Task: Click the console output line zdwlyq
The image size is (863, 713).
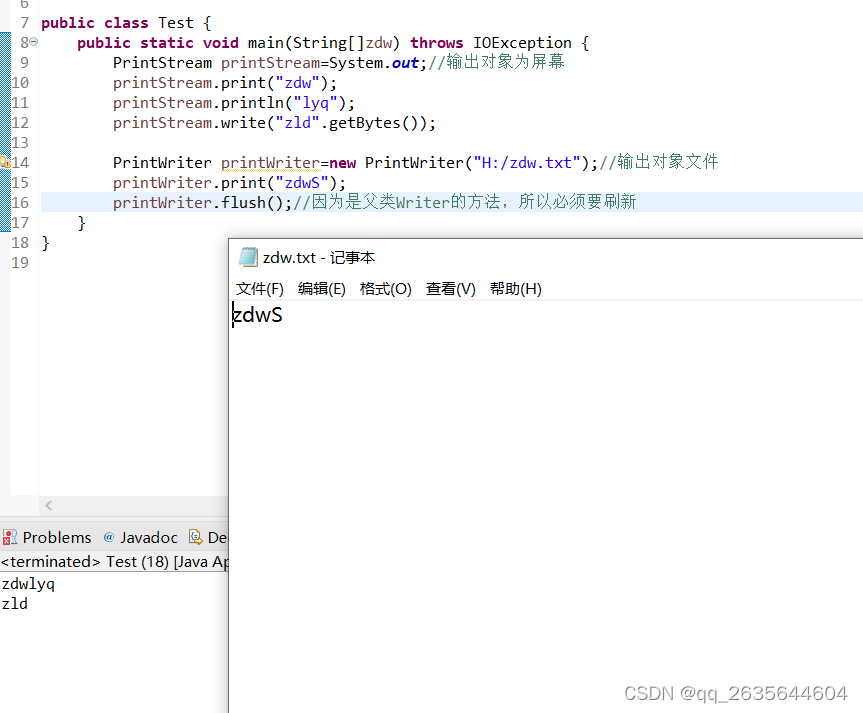Action: pos(28,583)
